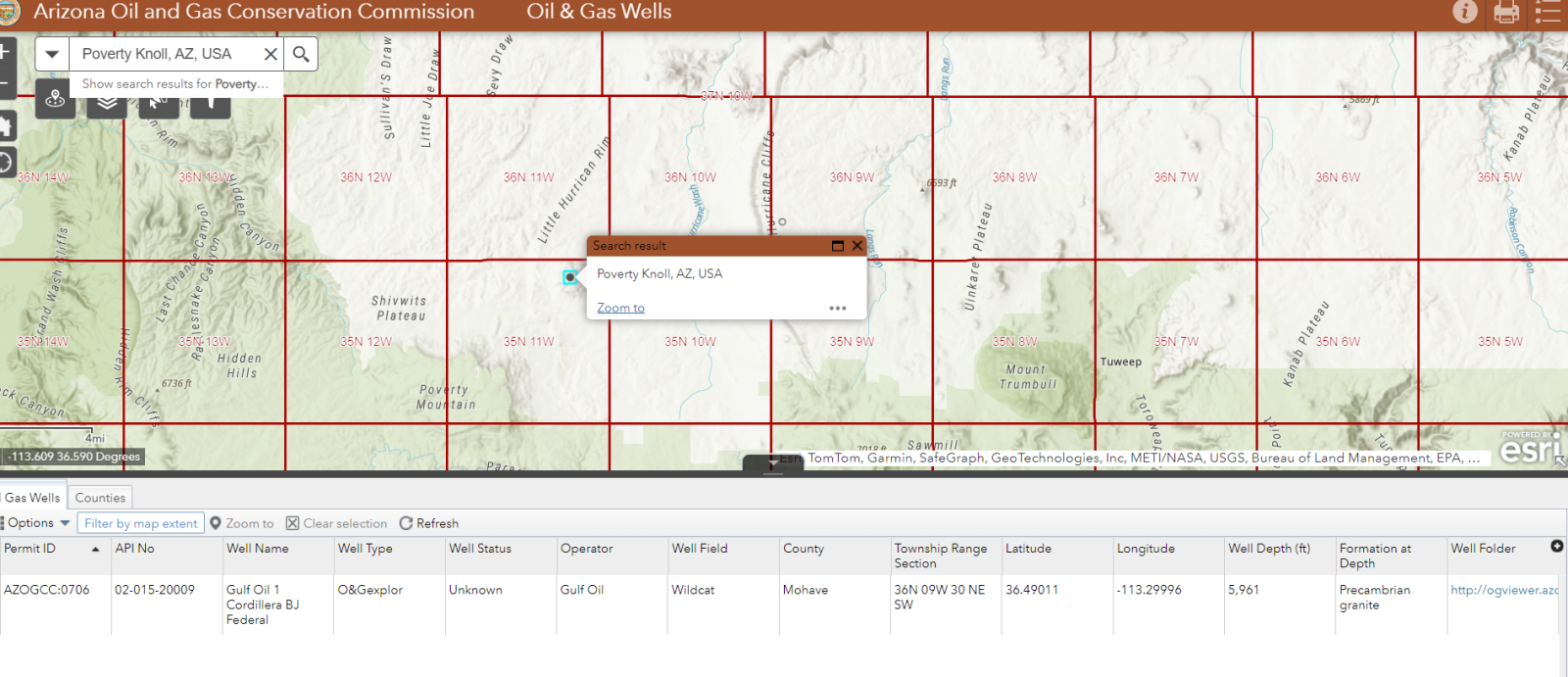Image resolution: width=1568 pixels, height=677 pixels.
Task: Maximize the Search result popup
Action: pyautogui.click(x=838, y=246)
